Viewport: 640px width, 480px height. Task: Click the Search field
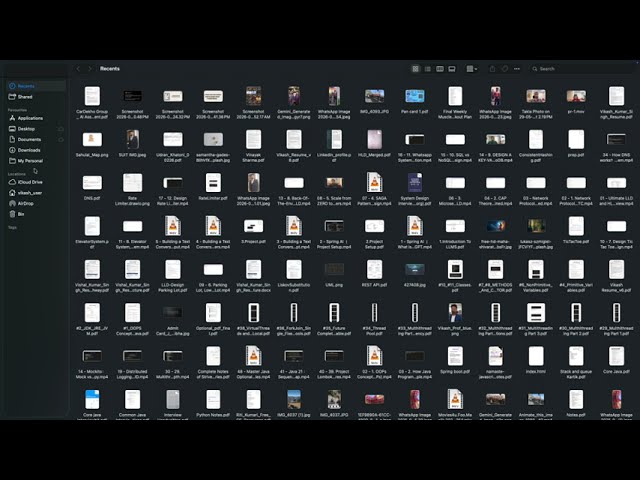click(x=581, y=69)
